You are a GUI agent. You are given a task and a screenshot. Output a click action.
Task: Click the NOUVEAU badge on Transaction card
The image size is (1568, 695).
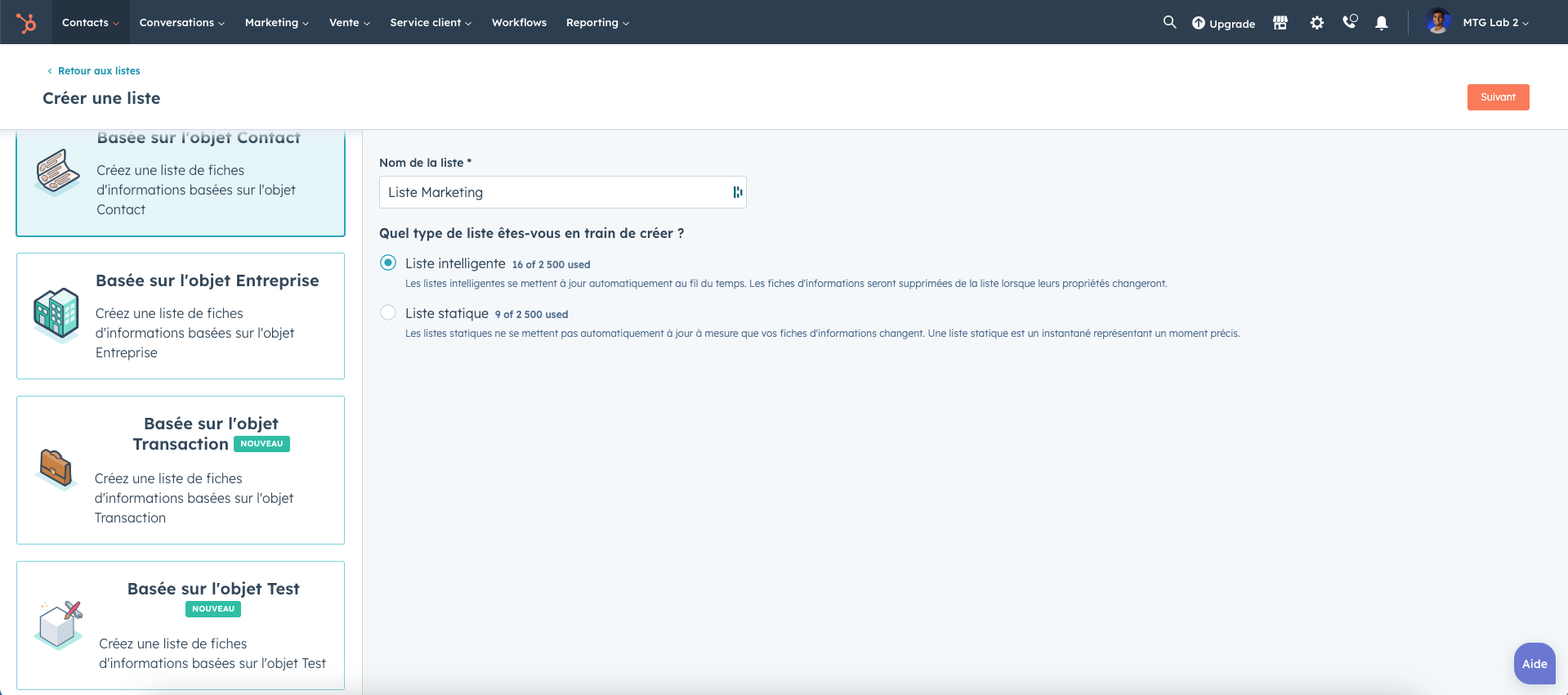click(x=261, y=444)
